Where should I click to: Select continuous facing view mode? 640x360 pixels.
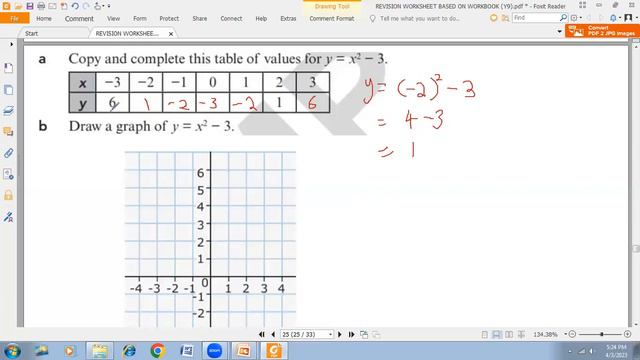(x=522, y=335)
